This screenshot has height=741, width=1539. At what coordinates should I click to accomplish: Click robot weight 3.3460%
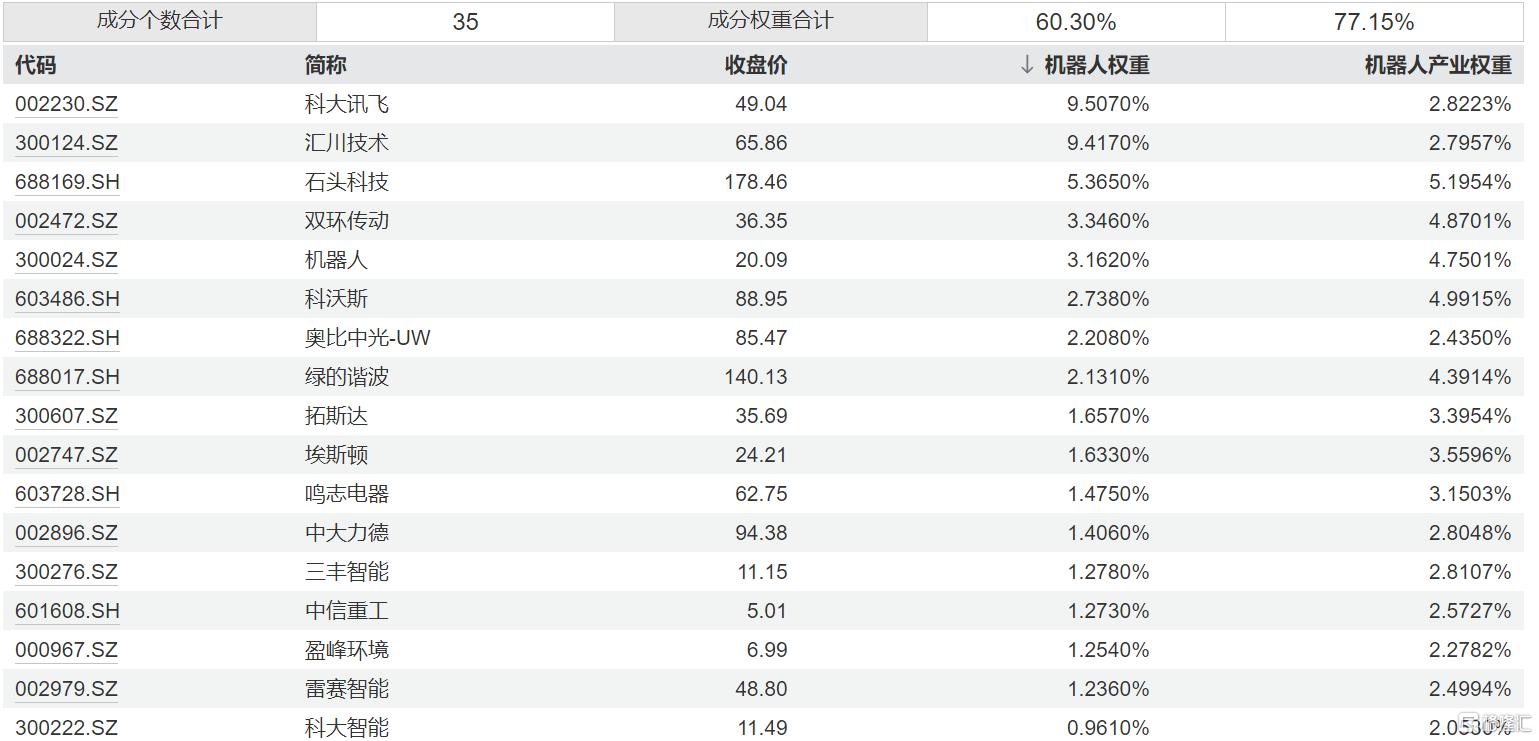pos(1108,221)
